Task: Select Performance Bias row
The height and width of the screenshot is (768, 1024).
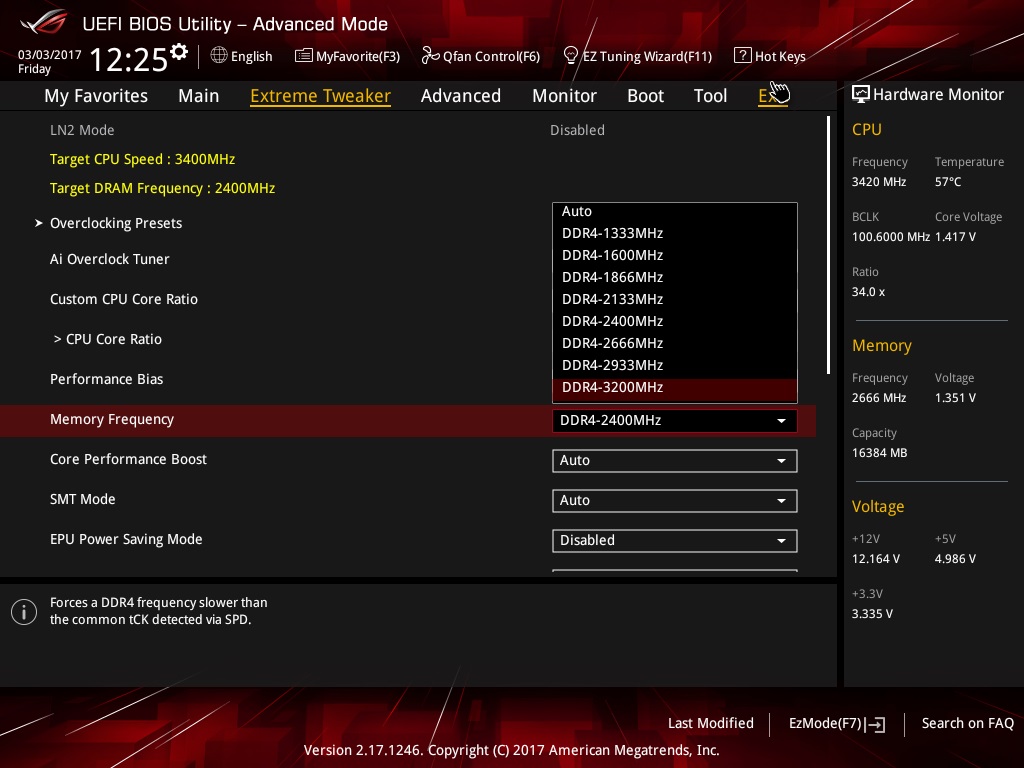Action: pos(106,379)
